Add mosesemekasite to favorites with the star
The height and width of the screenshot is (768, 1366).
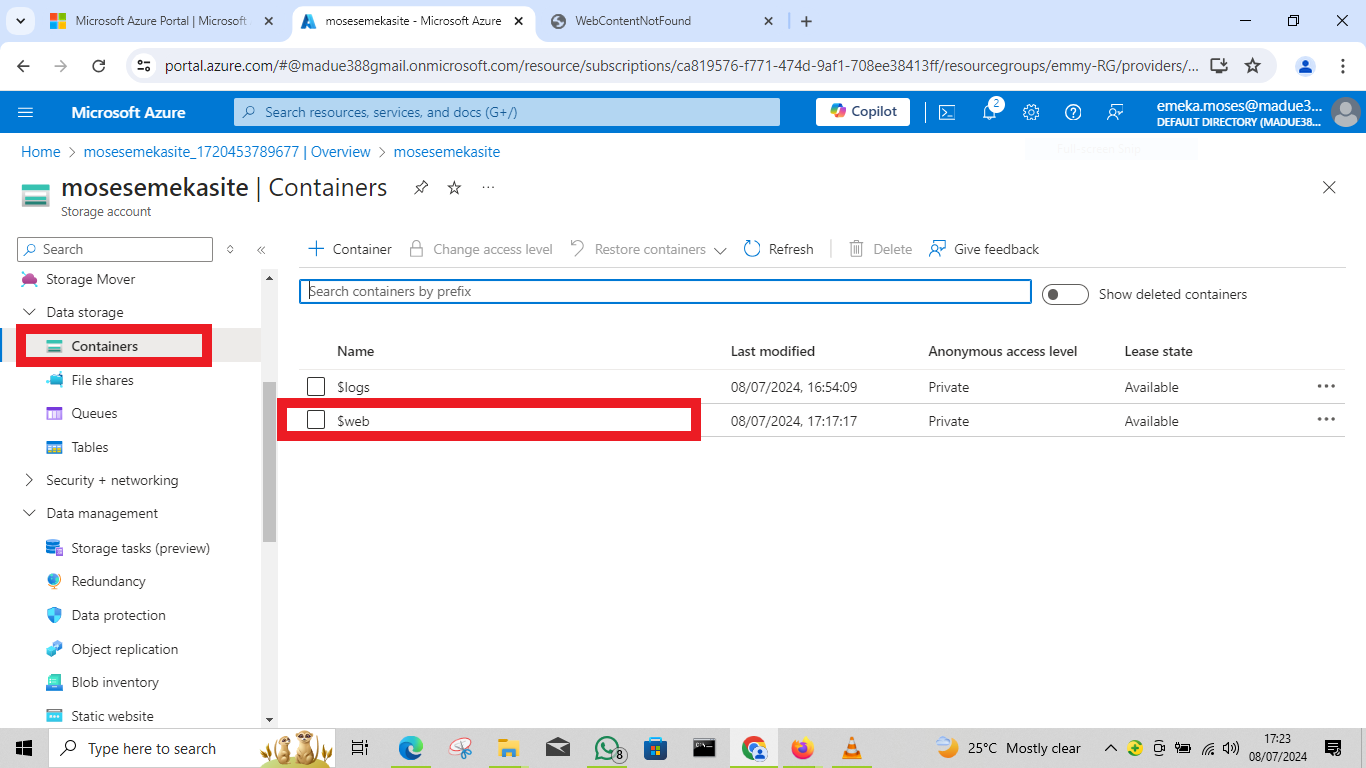[454, 188]
